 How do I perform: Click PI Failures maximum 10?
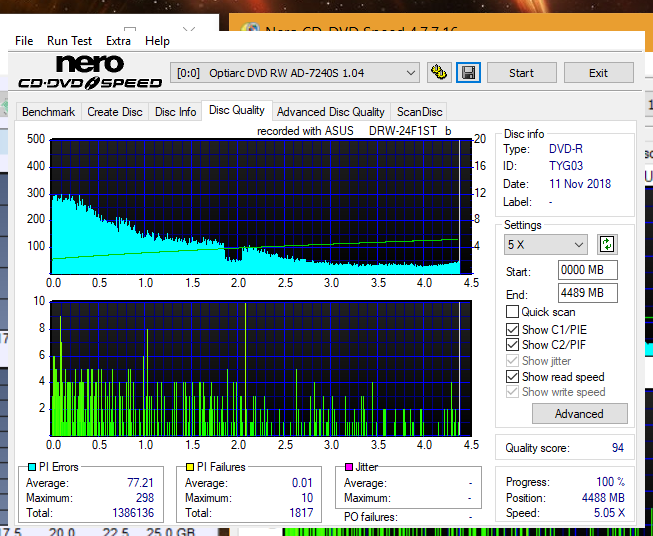point(307,498)
